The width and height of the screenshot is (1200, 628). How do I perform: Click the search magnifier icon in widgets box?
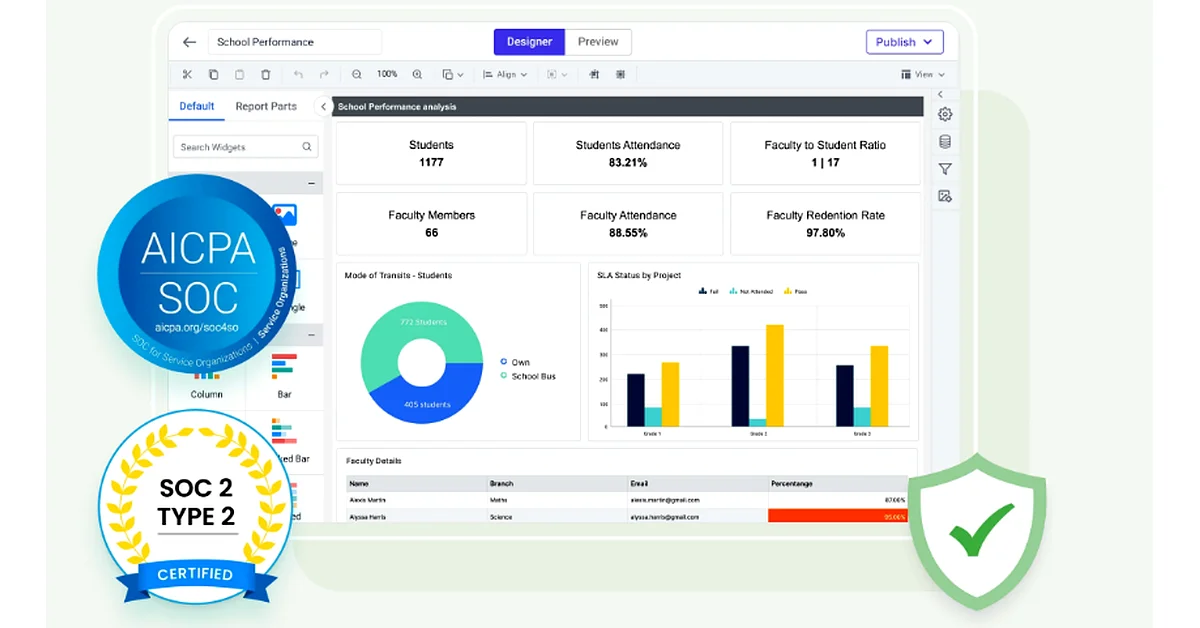click(x=307, y=147)
